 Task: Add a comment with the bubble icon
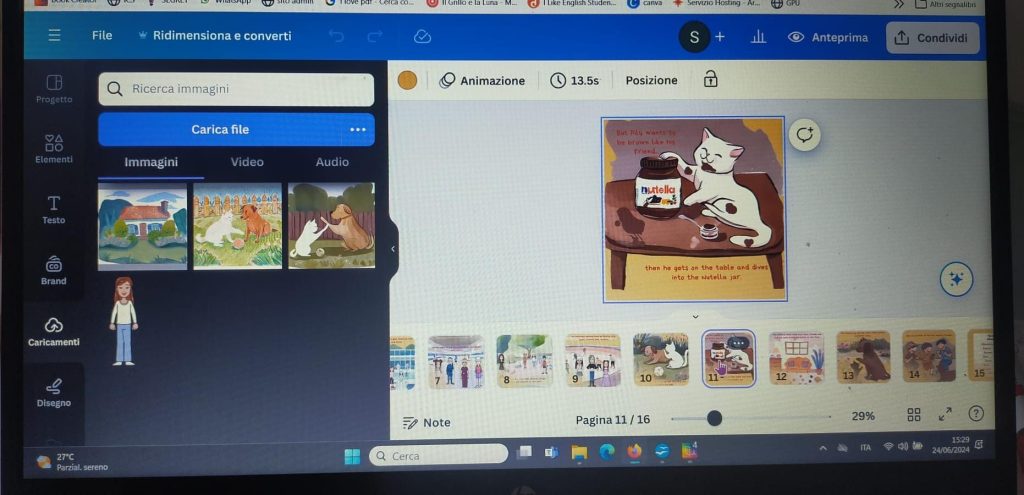pyautogui.click(x=804, y=135)
